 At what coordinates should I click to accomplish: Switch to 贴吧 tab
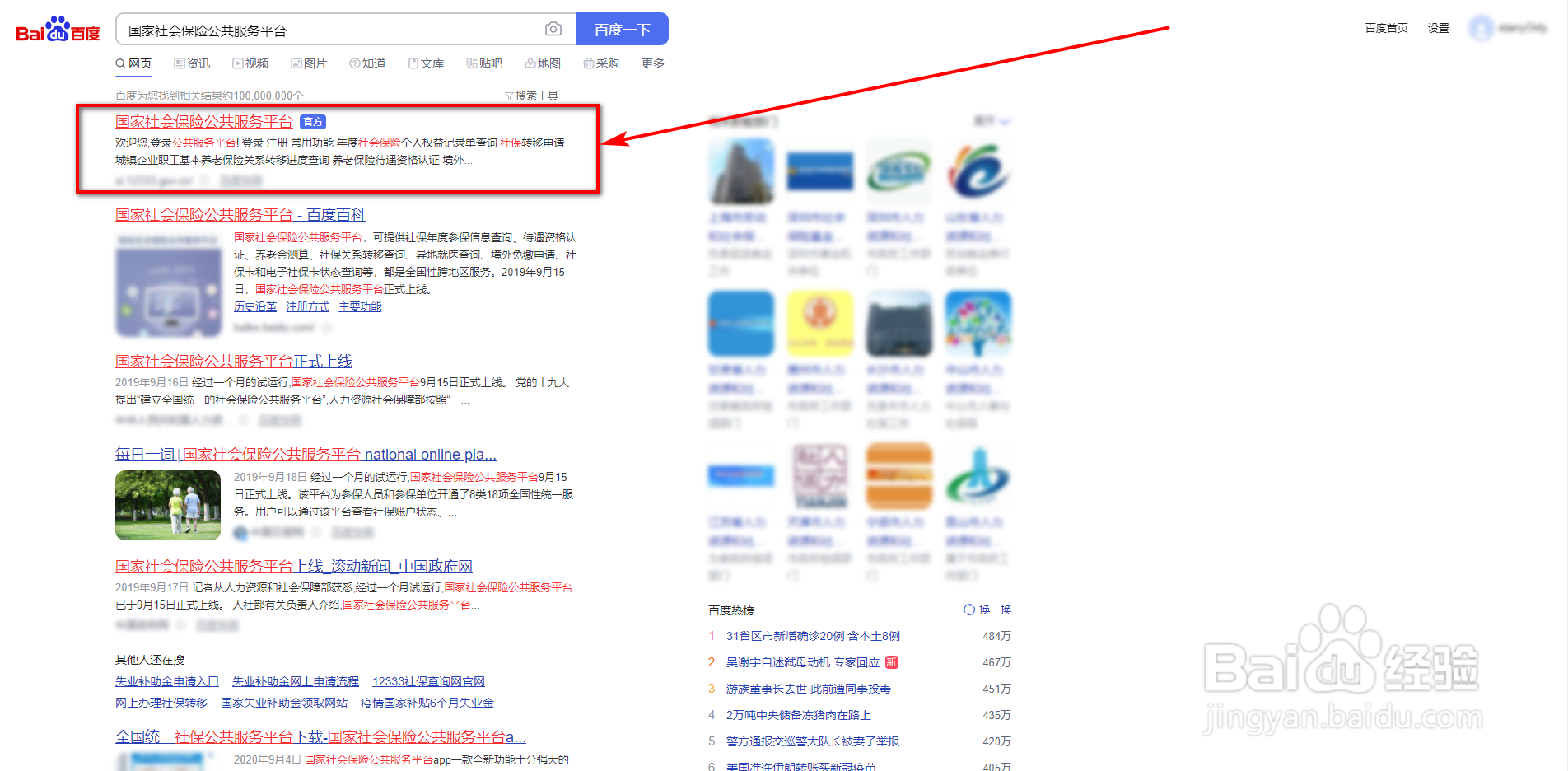[x=484, y=63]
